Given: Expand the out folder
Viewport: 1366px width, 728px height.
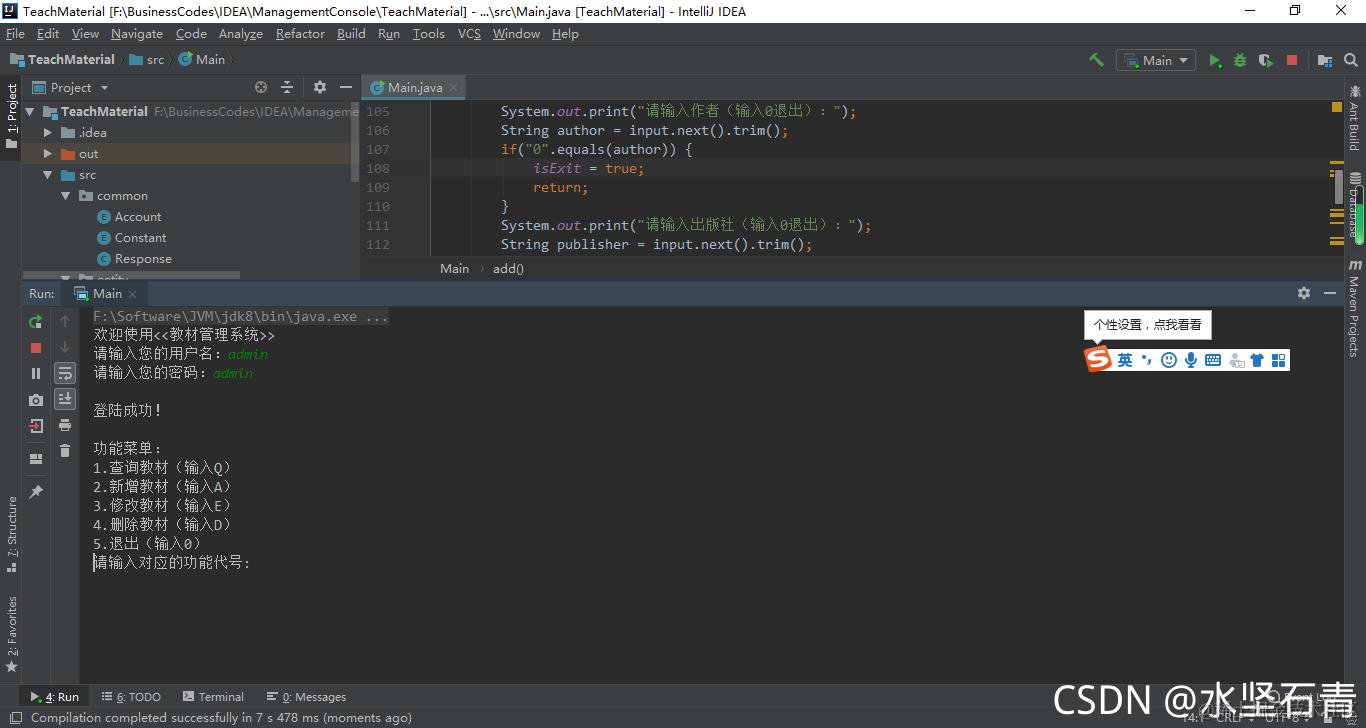Looking at the screenshot, I should point(48,154).
